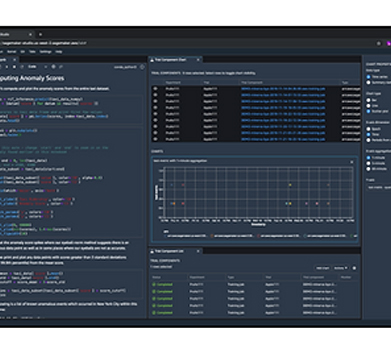The width and height of the screenshot is (391, 362).
Task: Select Summary statistics data type
Action: pos(368,82)
